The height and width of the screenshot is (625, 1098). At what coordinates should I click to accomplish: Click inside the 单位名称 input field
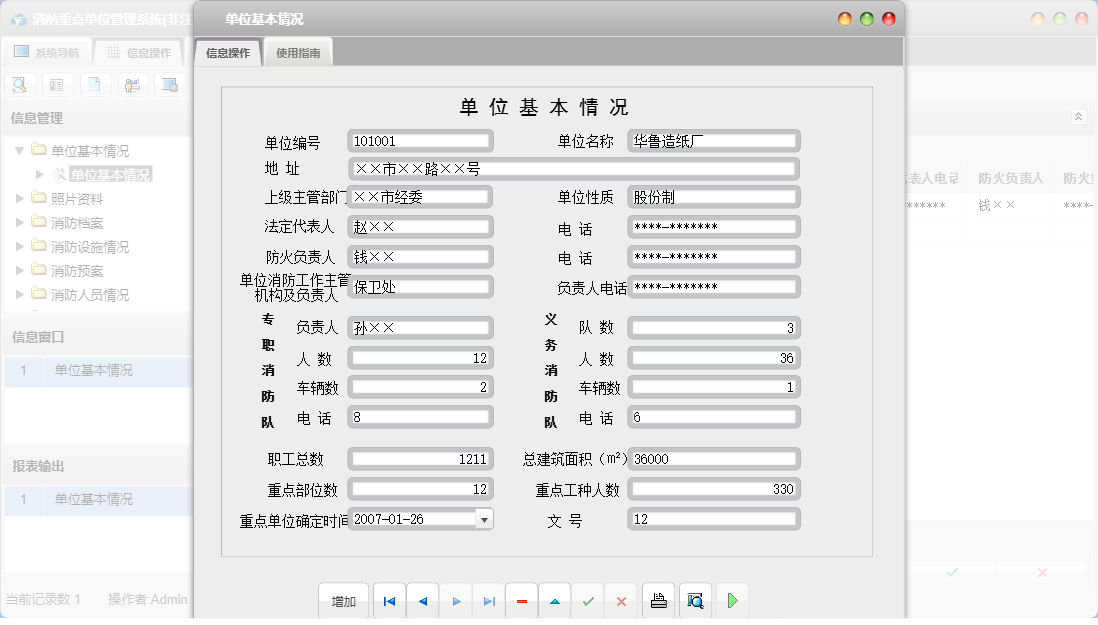[x=713, y=140]
